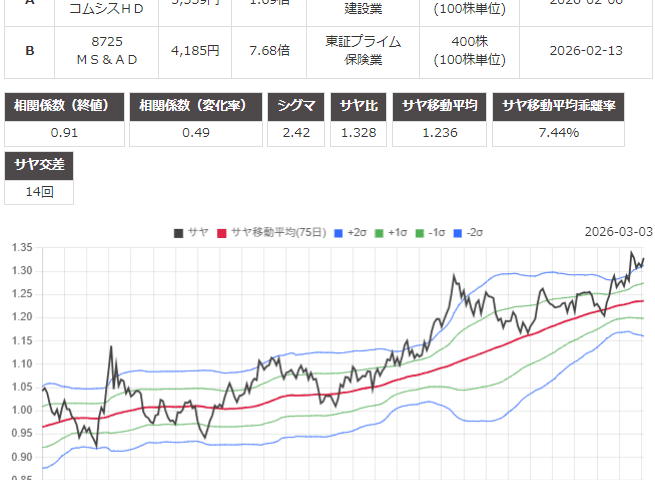The width and height of the screenshot is (655, 480).
Task: Click the 7.44% deviation rate value
Action: click(x=572, y=133)
